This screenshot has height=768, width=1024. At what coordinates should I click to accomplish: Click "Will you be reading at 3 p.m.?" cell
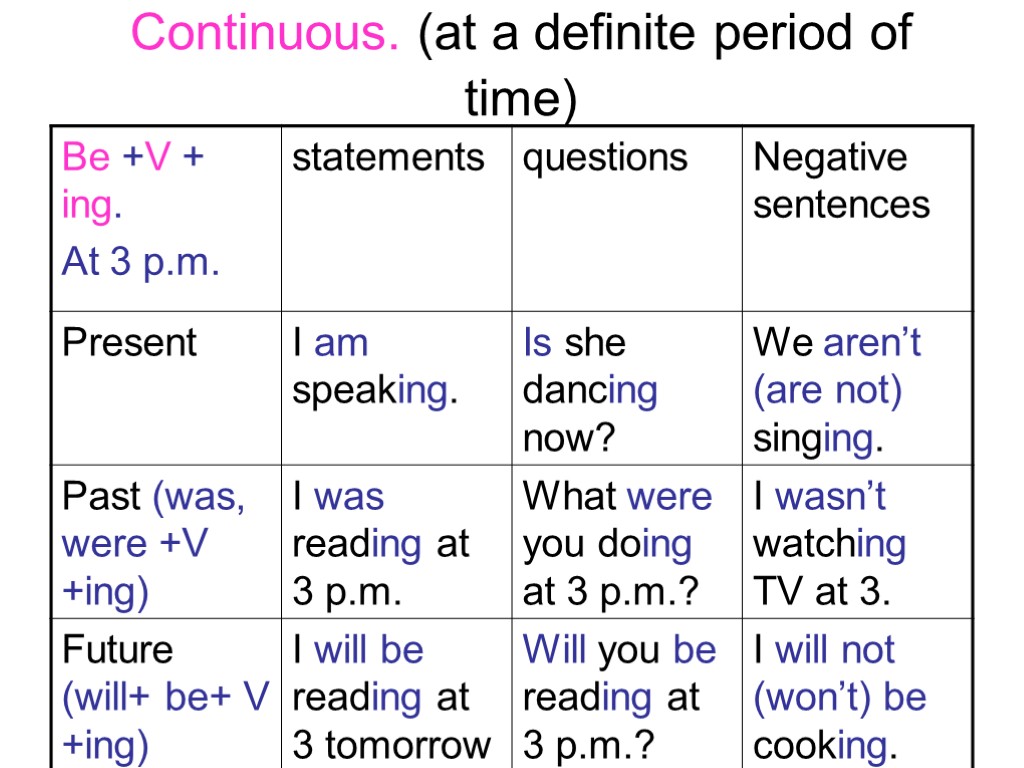619,697
